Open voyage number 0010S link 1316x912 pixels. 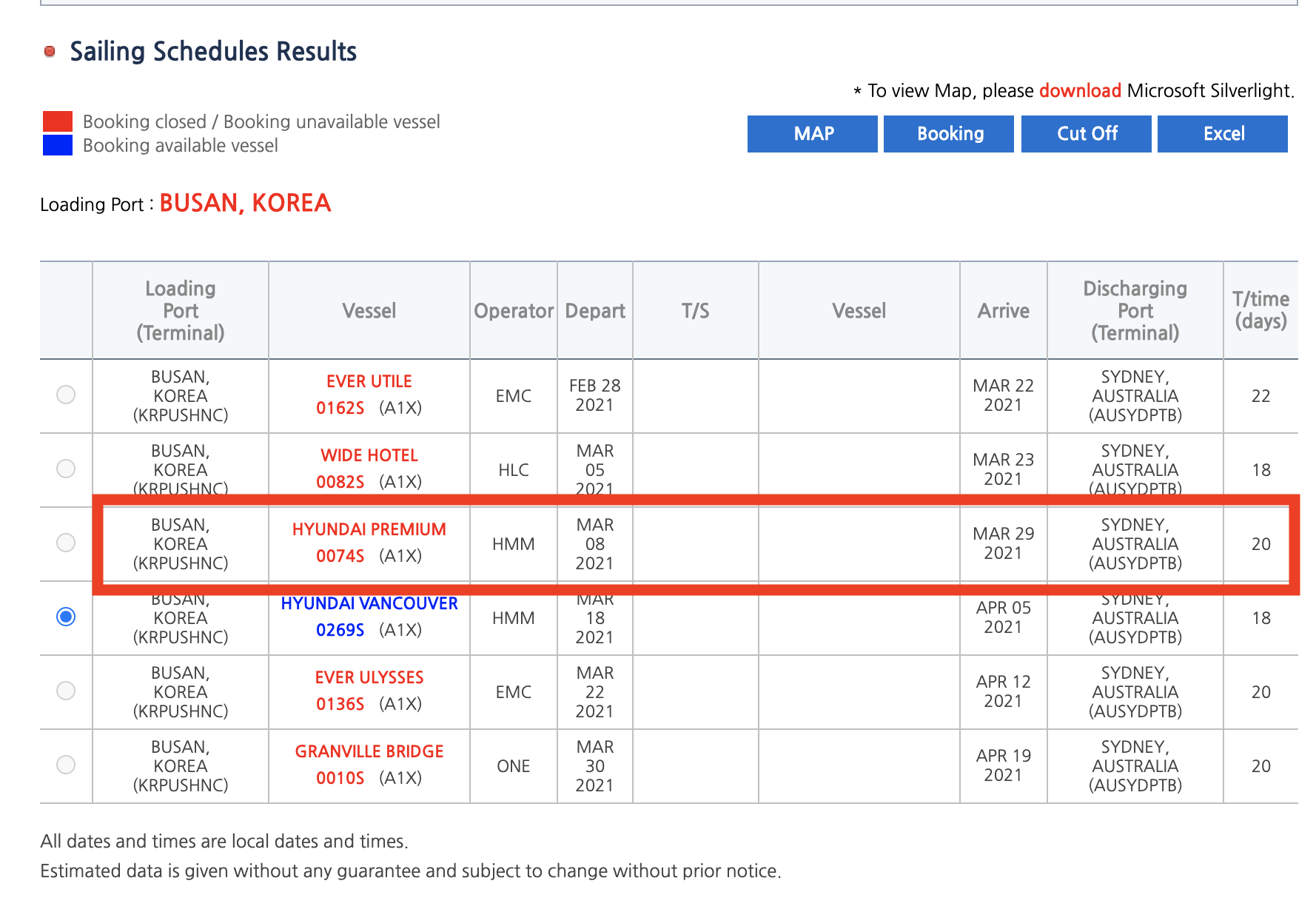(340, 778)
